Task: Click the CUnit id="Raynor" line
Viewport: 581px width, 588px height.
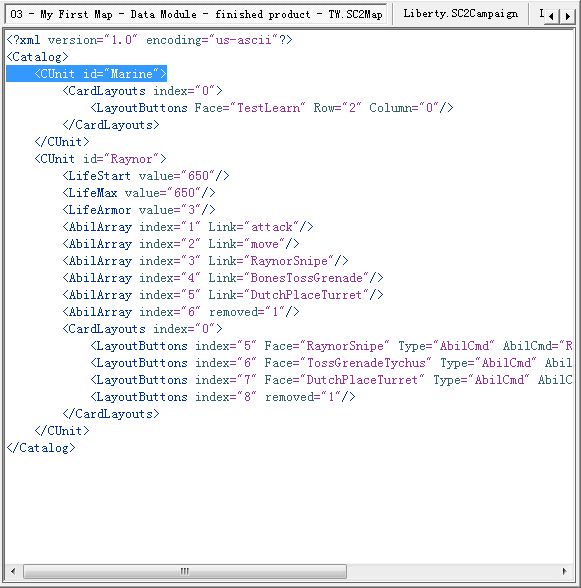Action: tap(100, 159)
